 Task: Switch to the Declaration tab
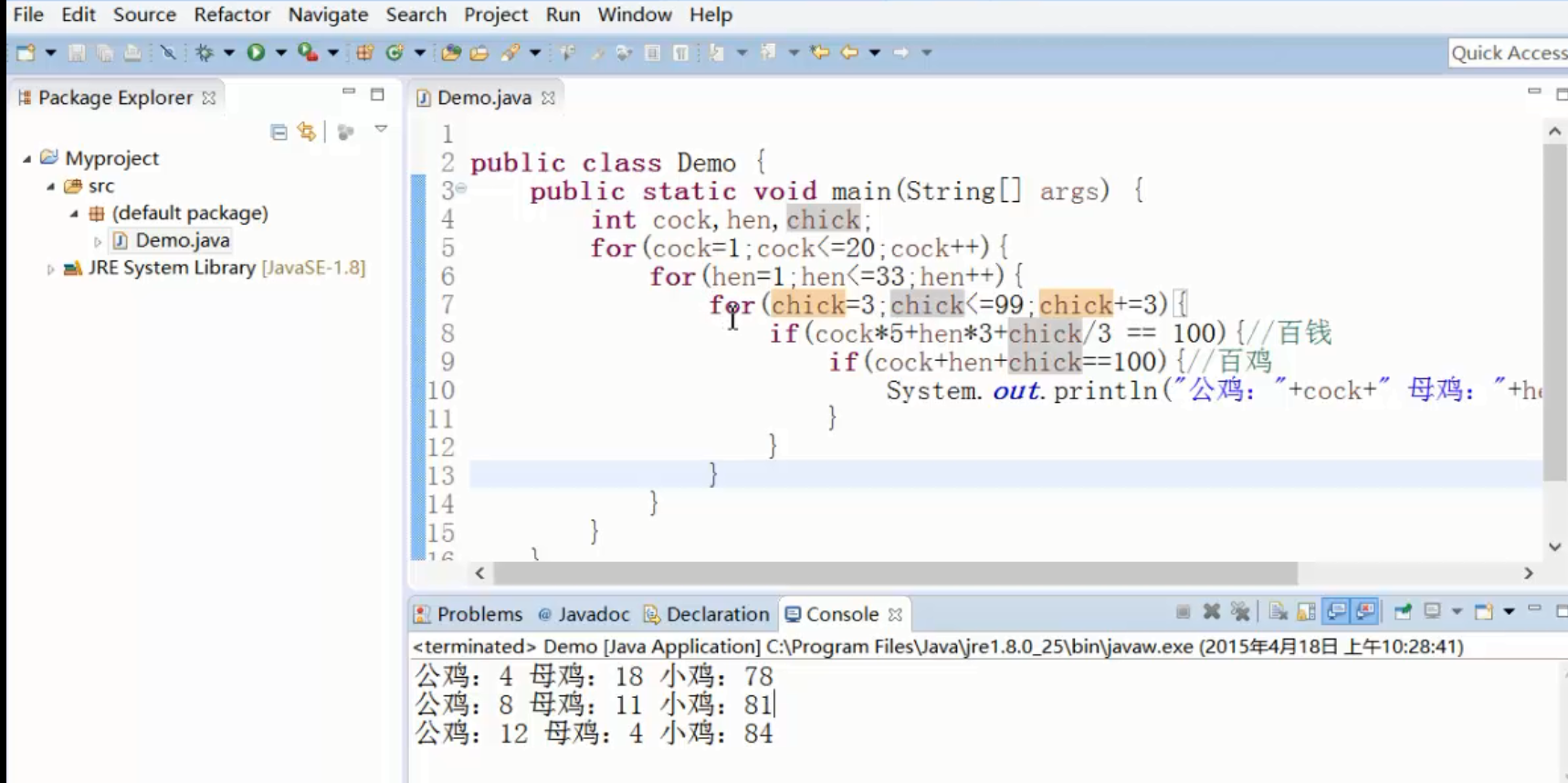[x=707, y=614]
